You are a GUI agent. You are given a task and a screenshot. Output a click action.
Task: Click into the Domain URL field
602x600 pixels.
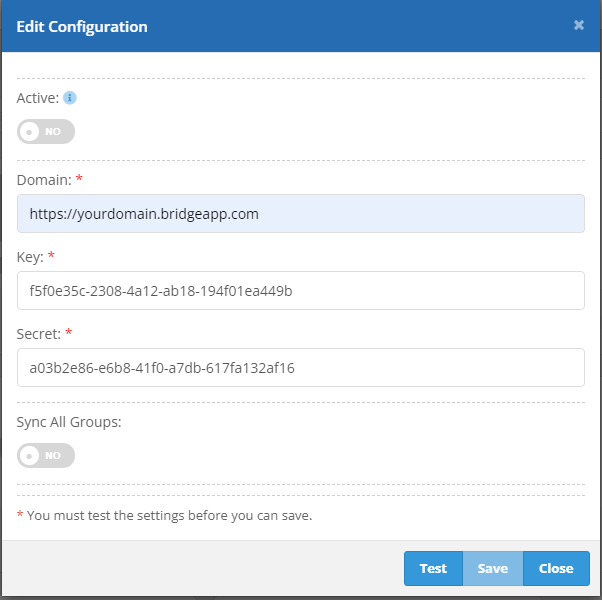tap(300, 213)
